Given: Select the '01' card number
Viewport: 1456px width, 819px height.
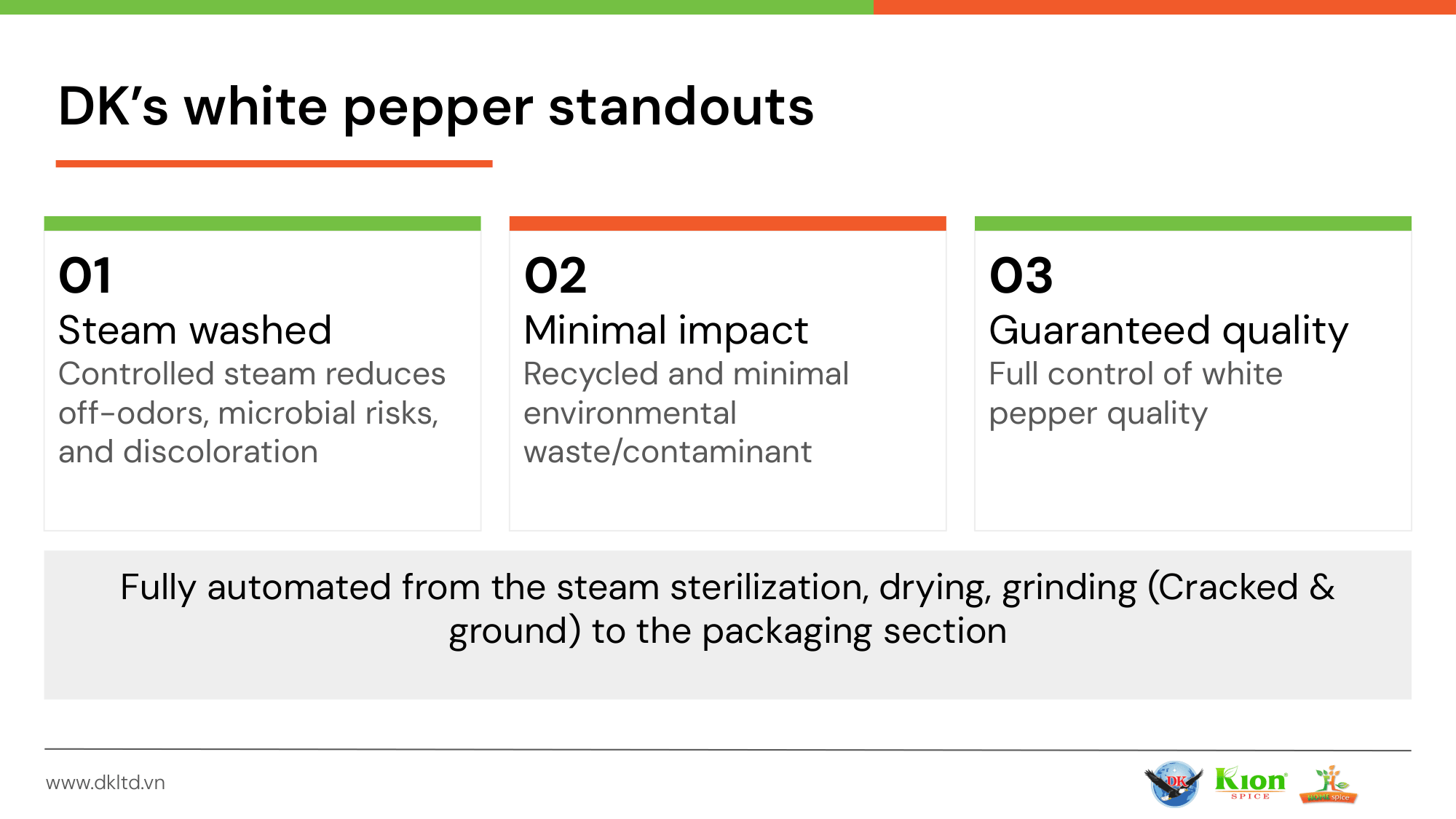Looking at the screenshot, I should click(x=85, y=276).
